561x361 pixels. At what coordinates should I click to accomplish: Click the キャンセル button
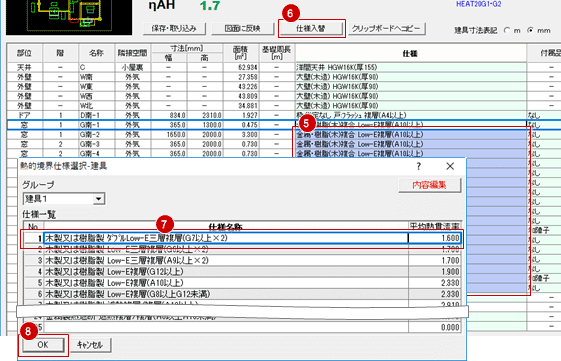[x=90, y=345]
